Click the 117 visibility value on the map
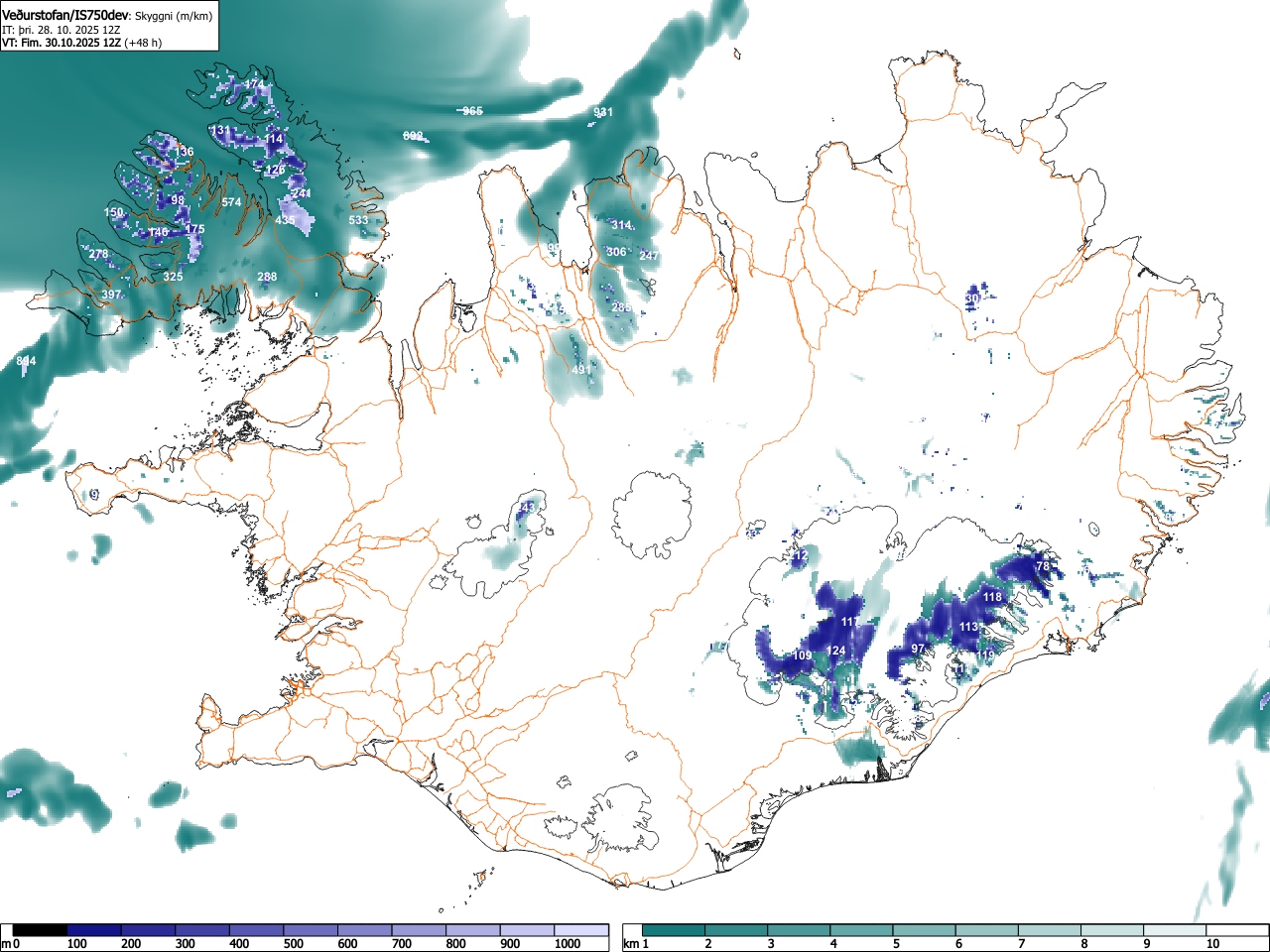1270x952 pixels. pyautogui.click(x=850, y=622)
